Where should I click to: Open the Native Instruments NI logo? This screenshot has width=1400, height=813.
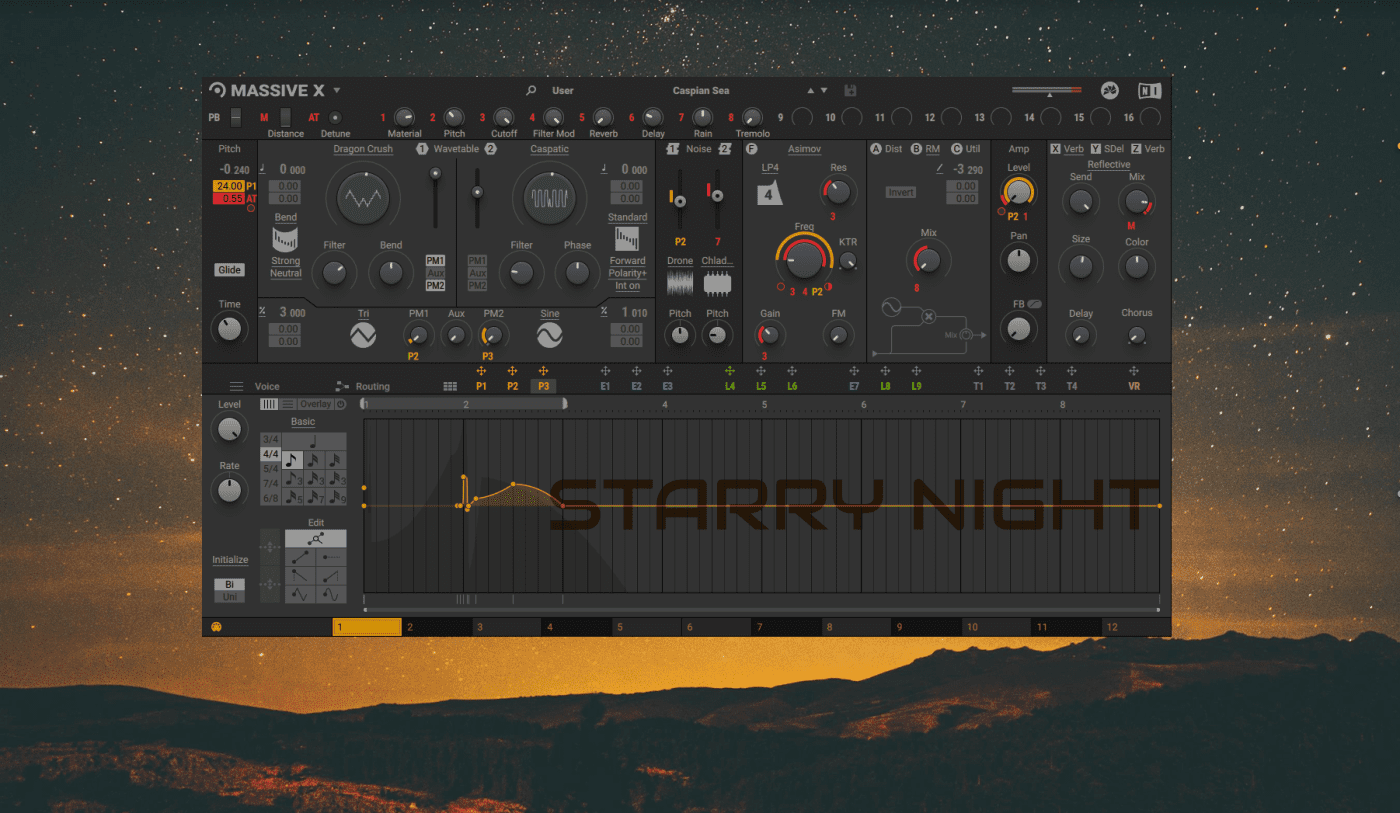pyautogui.click(x=1149, y=90)
